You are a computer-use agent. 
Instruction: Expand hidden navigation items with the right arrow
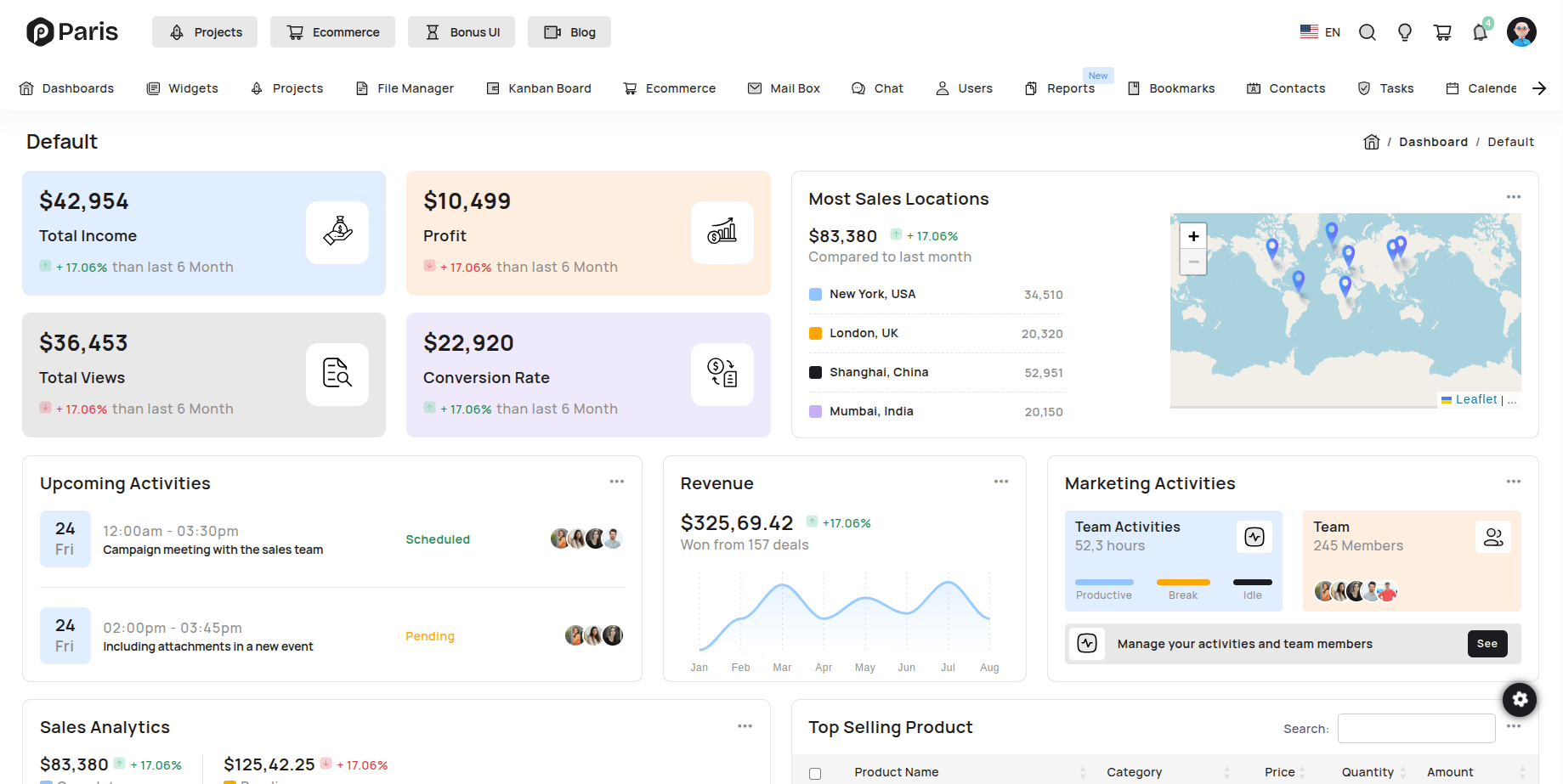pyautogui.click(x=1541, y=87)
